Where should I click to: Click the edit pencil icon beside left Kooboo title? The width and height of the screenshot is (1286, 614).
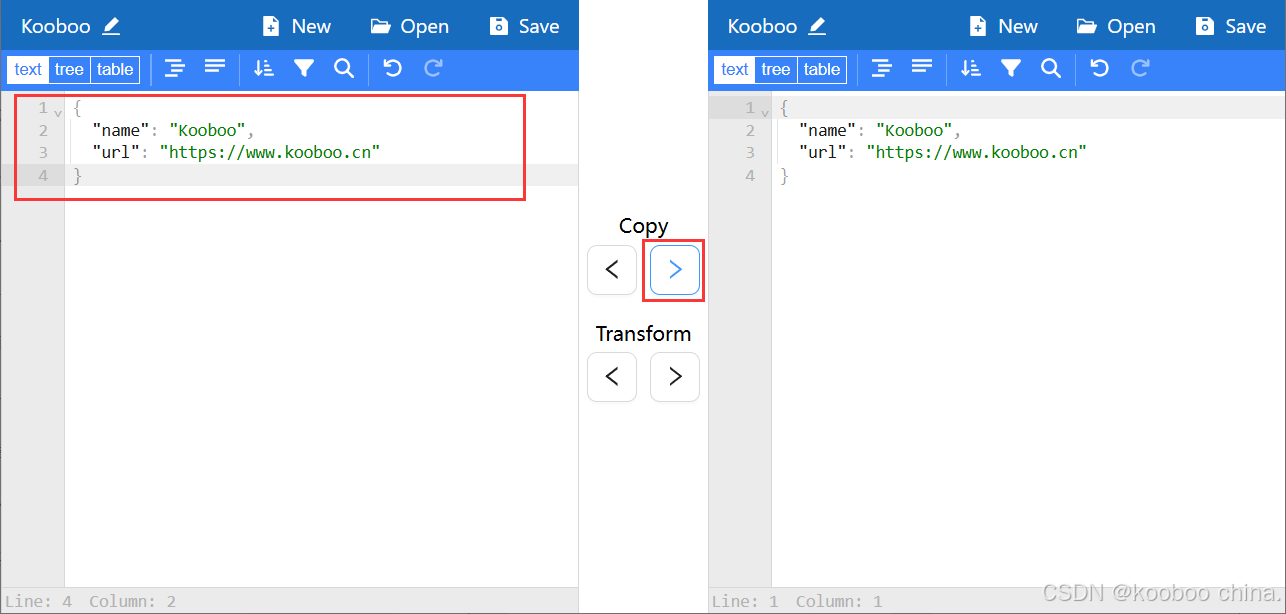tap(111, 26)
